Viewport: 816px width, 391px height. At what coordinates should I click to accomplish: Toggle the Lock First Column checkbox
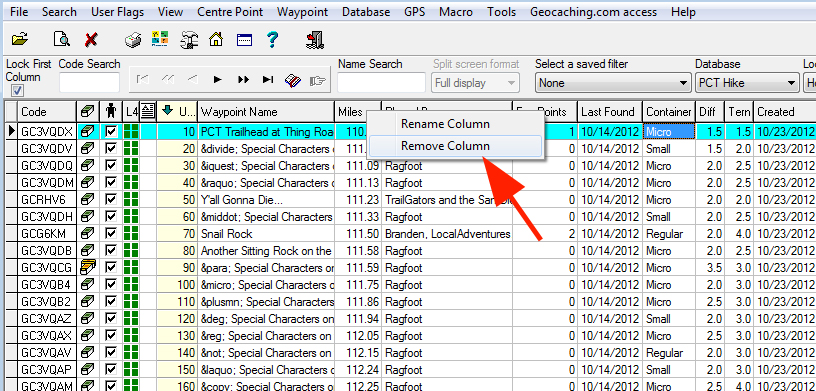tap(17, 91)
